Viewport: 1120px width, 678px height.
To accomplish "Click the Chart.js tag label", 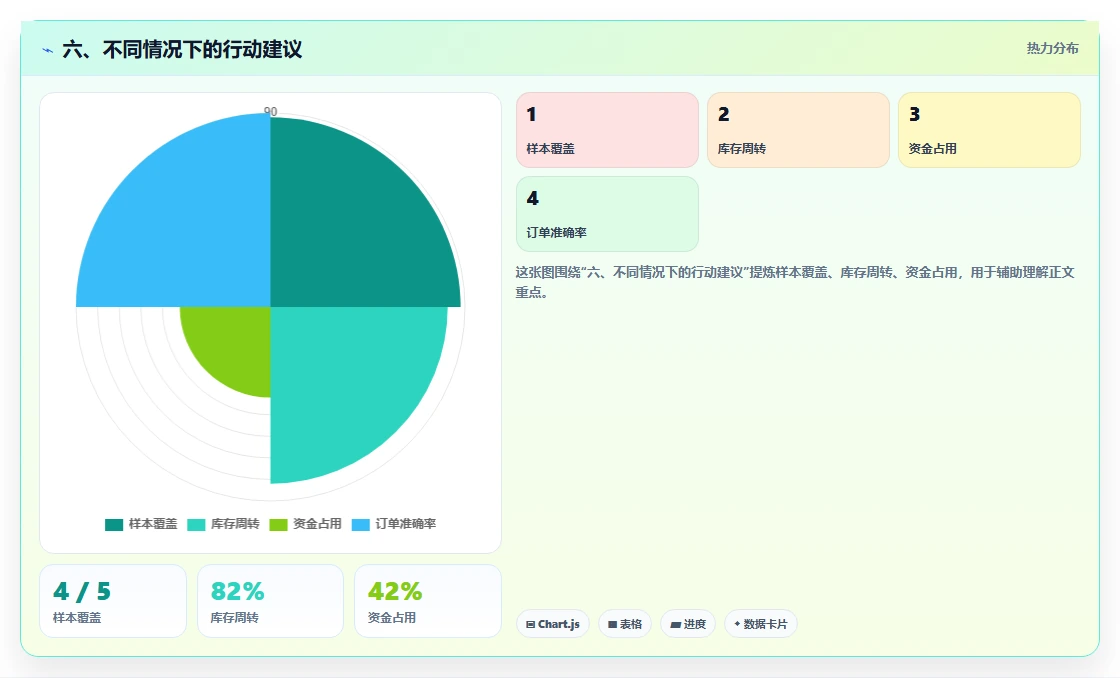I will 559,624.
